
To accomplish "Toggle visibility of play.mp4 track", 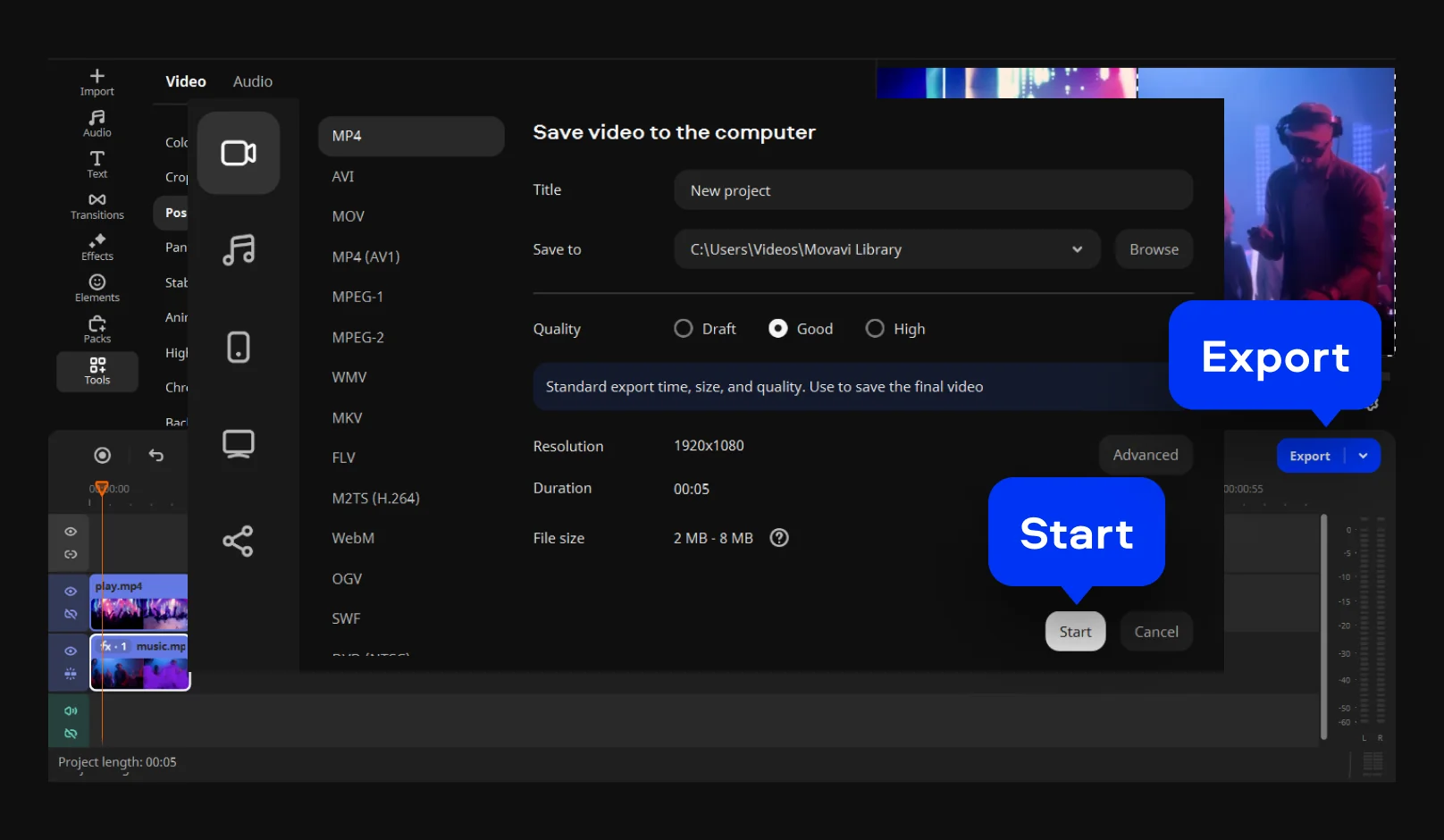I will click(71, 592).
